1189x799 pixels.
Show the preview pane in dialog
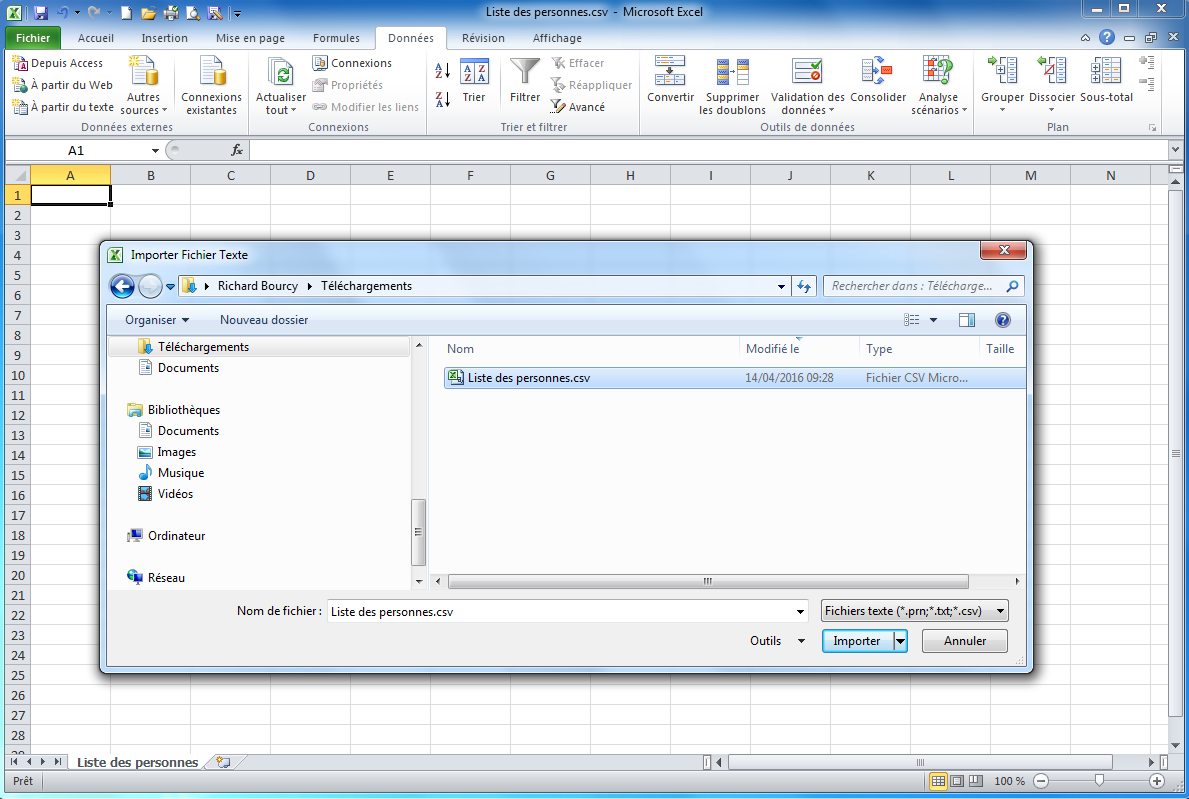coord(967,320)
